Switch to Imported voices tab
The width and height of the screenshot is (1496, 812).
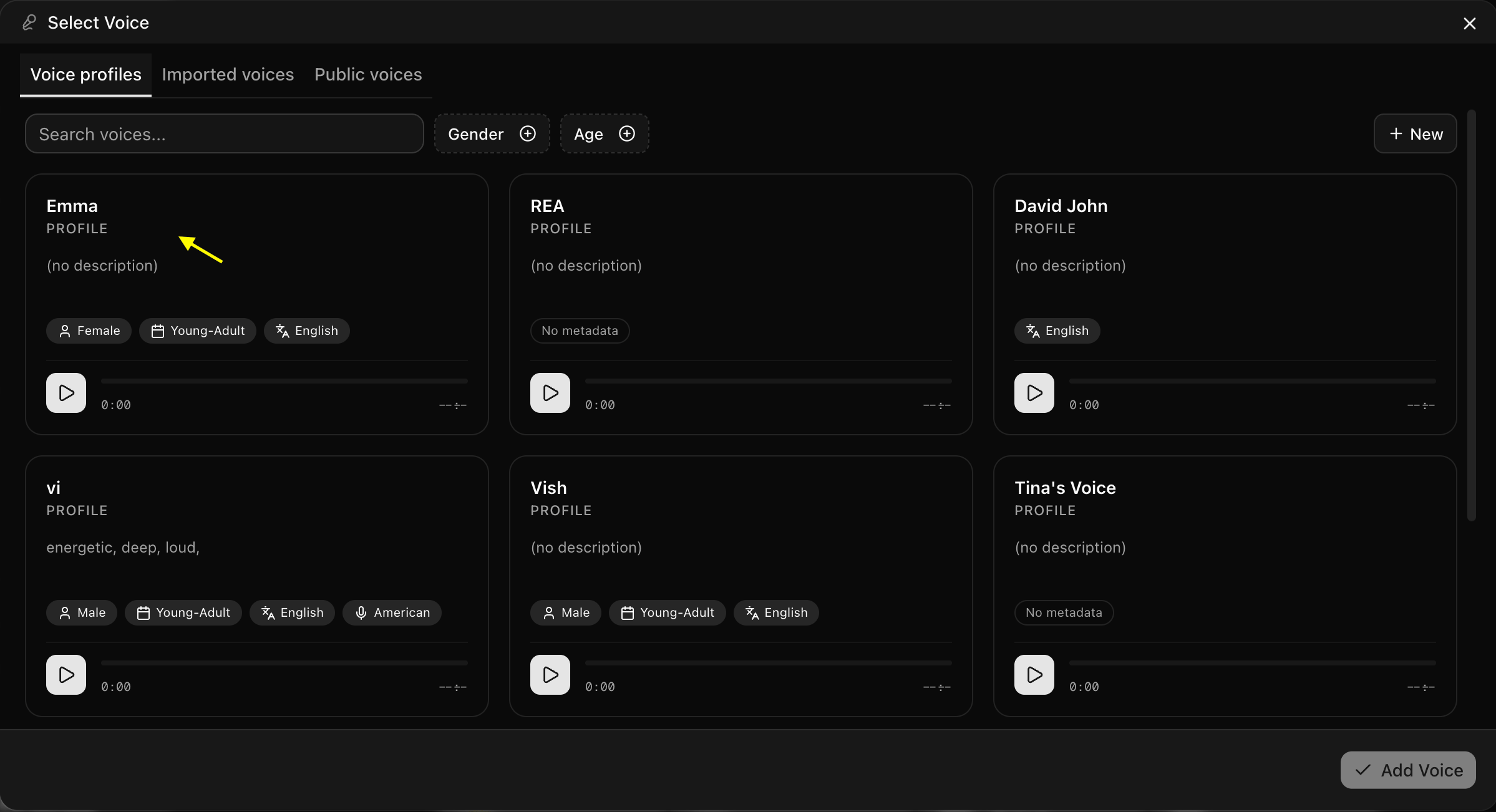[228, 74]
